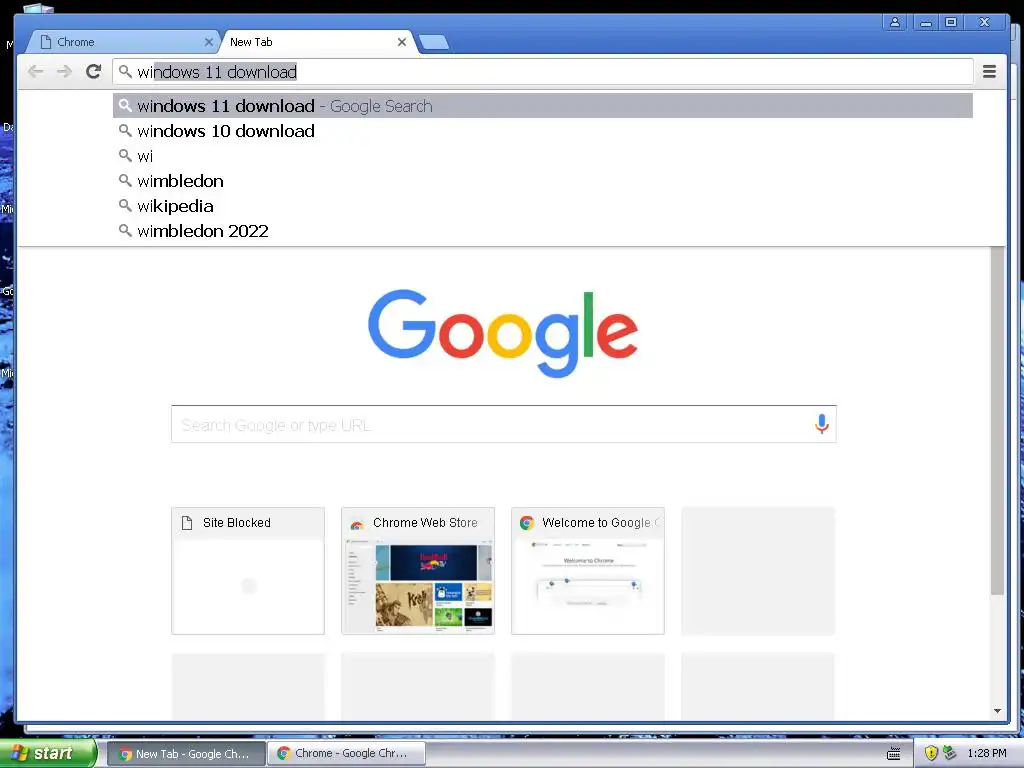Image resolution: width=1024 pixels, height=768 pixels.
Task: Click the taskbar clock showing 1:28 PM
Action: coord(986,753)
